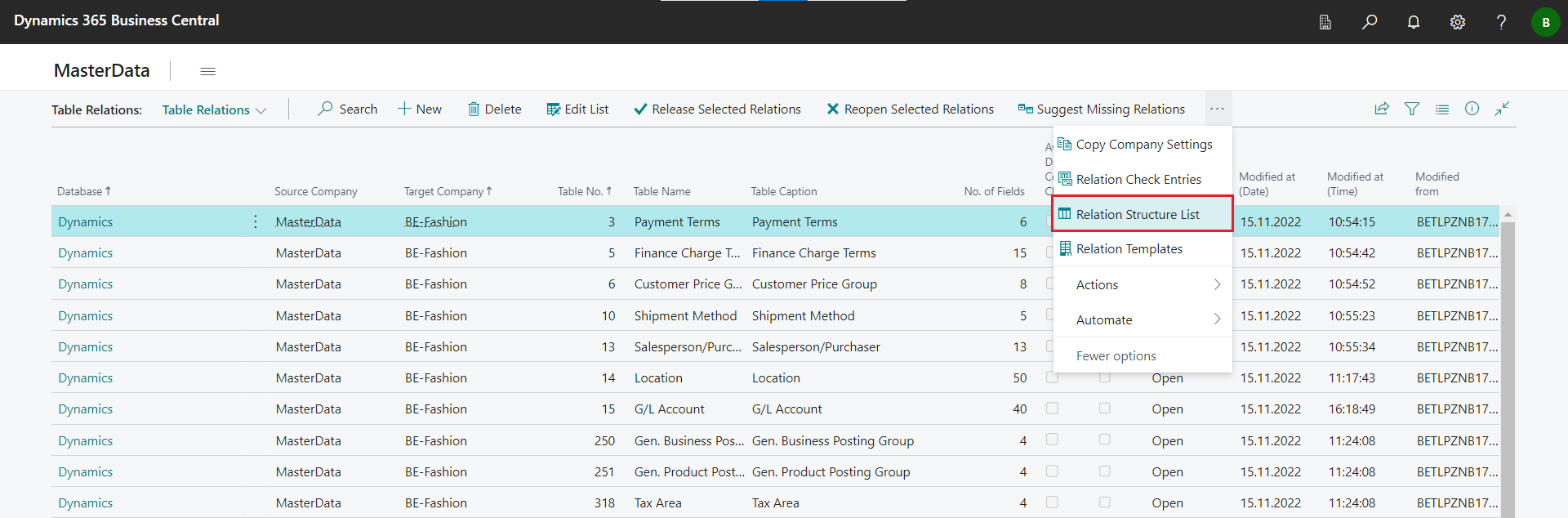Click Reopen Selected Relations
Viewport: 1568px width, 518px height.
pyautogui.click(x=910, y=109)
